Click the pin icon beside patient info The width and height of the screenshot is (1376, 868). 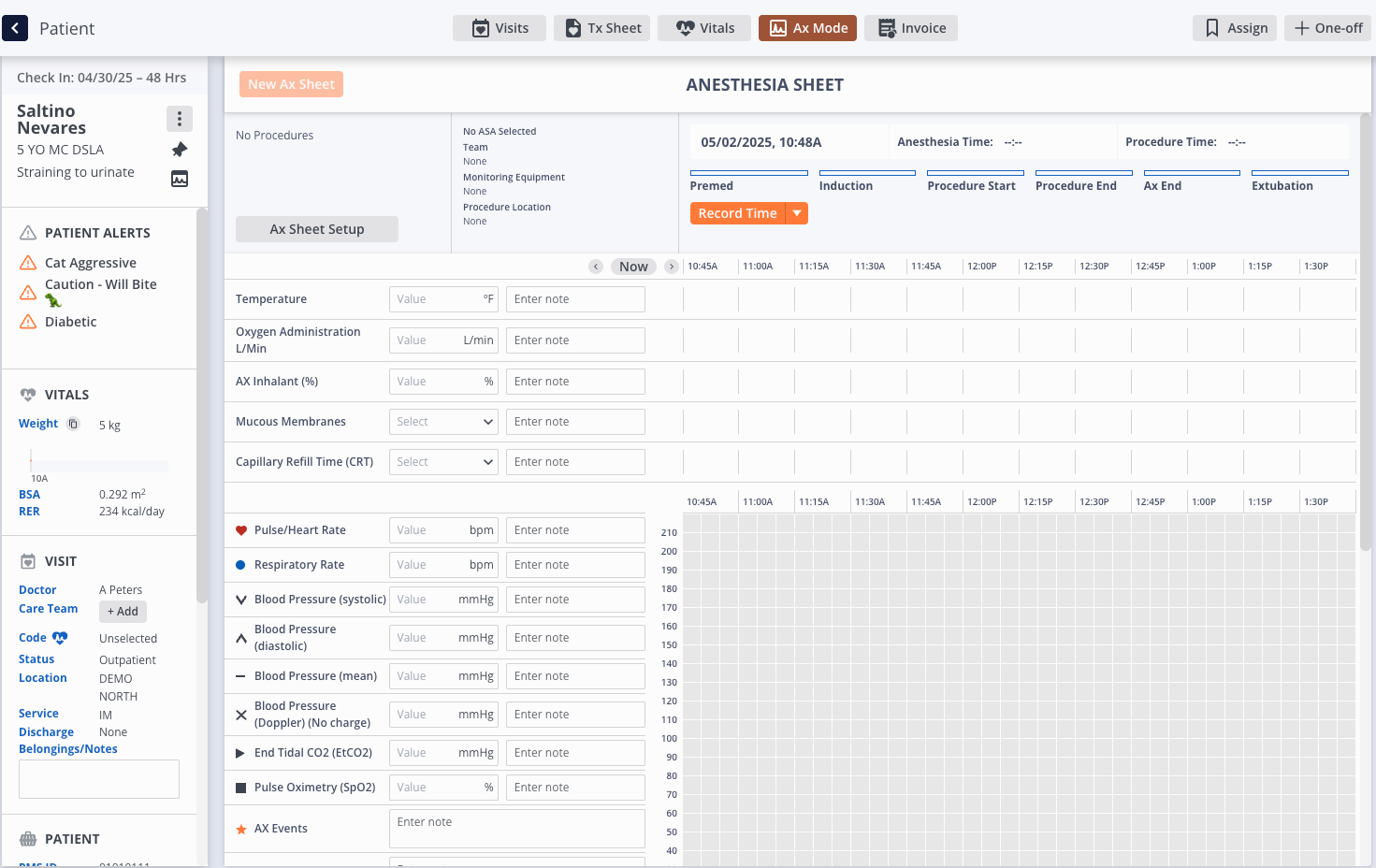tap(180, 150)
